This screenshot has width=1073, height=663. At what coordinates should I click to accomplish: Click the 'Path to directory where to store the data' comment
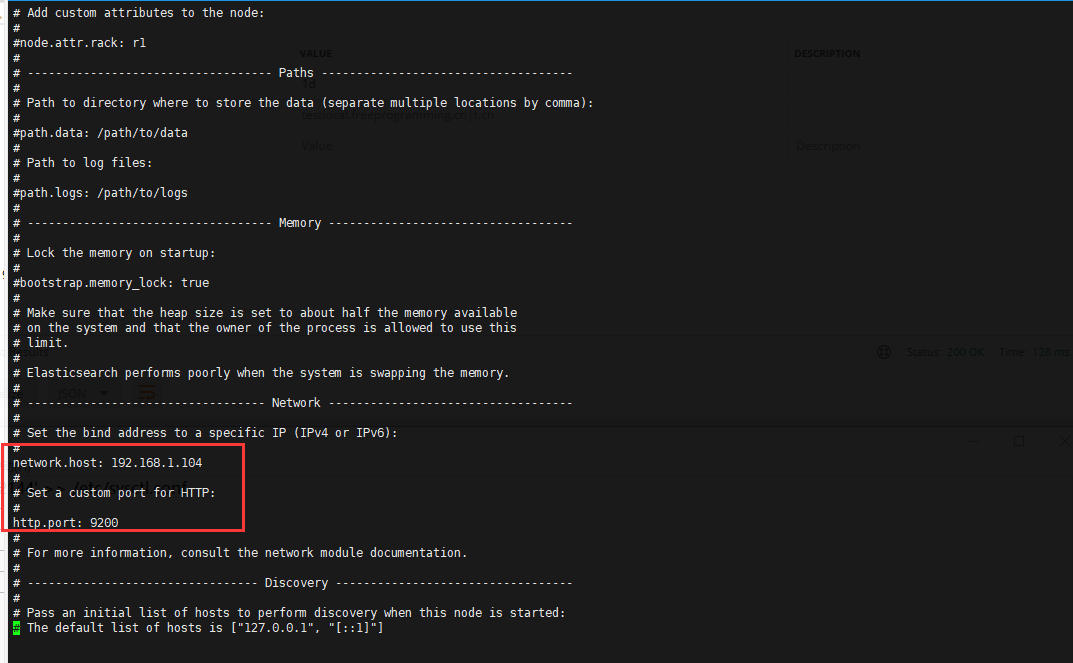pyautogui.click(x=303, y=103)
